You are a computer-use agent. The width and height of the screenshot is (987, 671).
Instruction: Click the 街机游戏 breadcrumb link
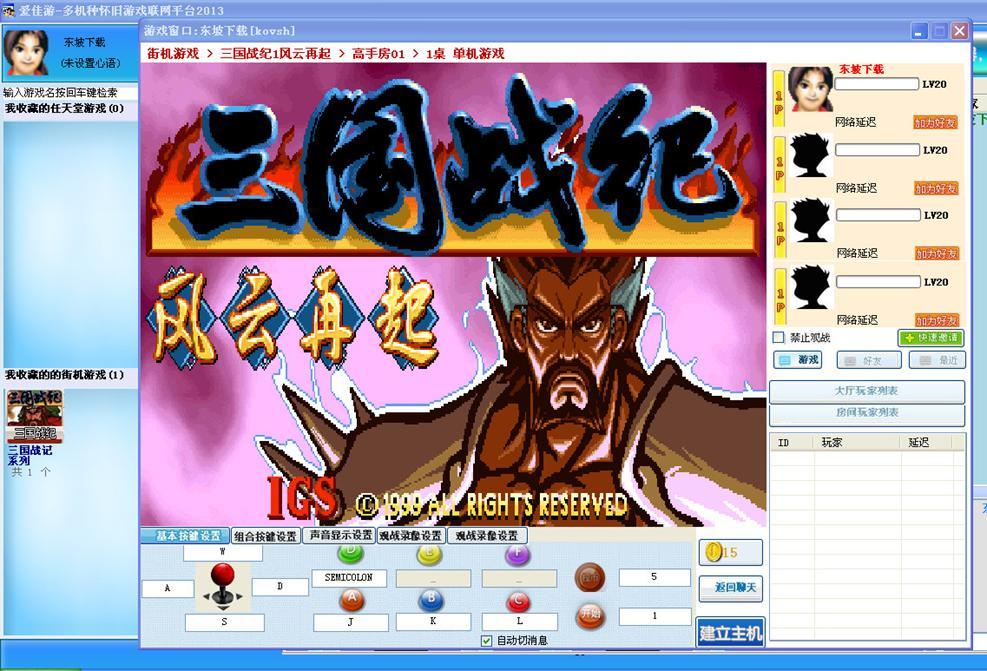tap(173, 54)
